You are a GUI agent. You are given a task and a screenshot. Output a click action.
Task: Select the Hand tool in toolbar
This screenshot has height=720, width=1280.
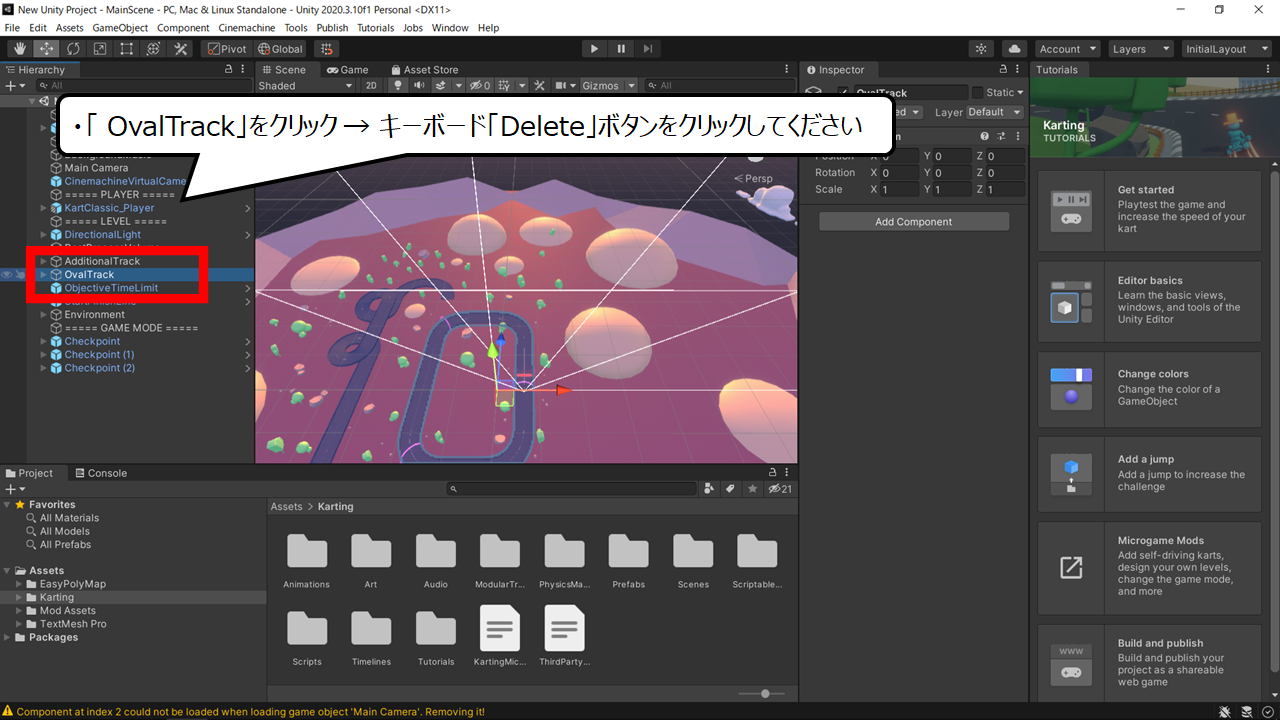pos(19,49)
